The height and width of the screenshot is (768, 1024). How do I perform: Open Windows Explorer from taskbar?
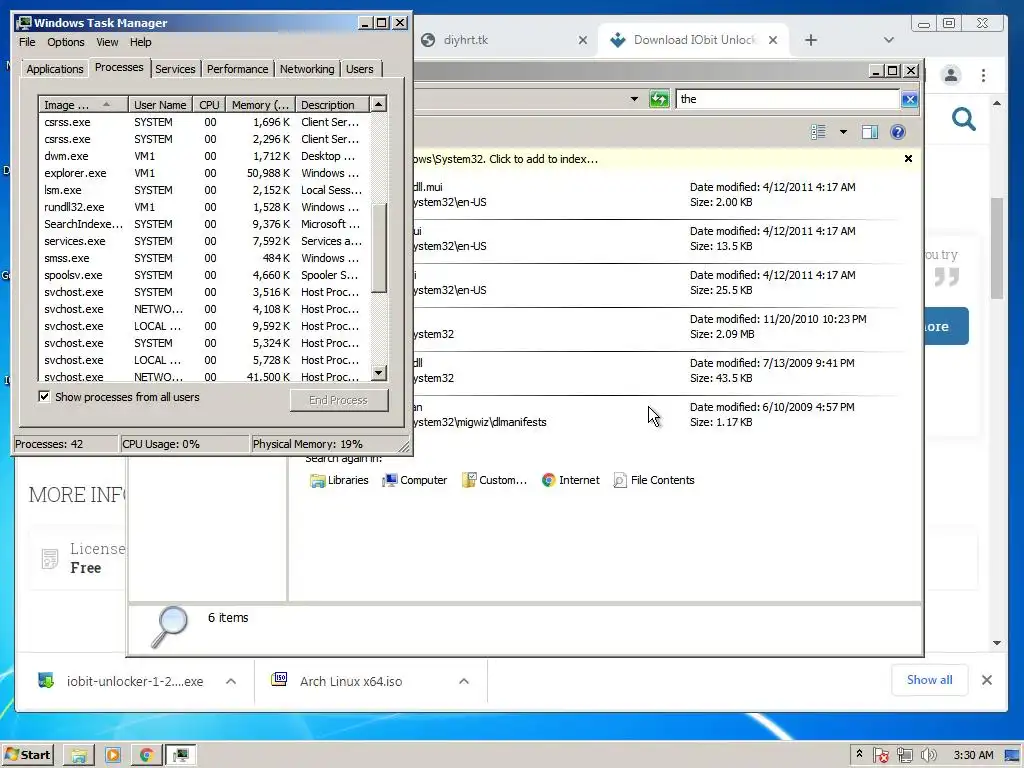click(79, 756)
